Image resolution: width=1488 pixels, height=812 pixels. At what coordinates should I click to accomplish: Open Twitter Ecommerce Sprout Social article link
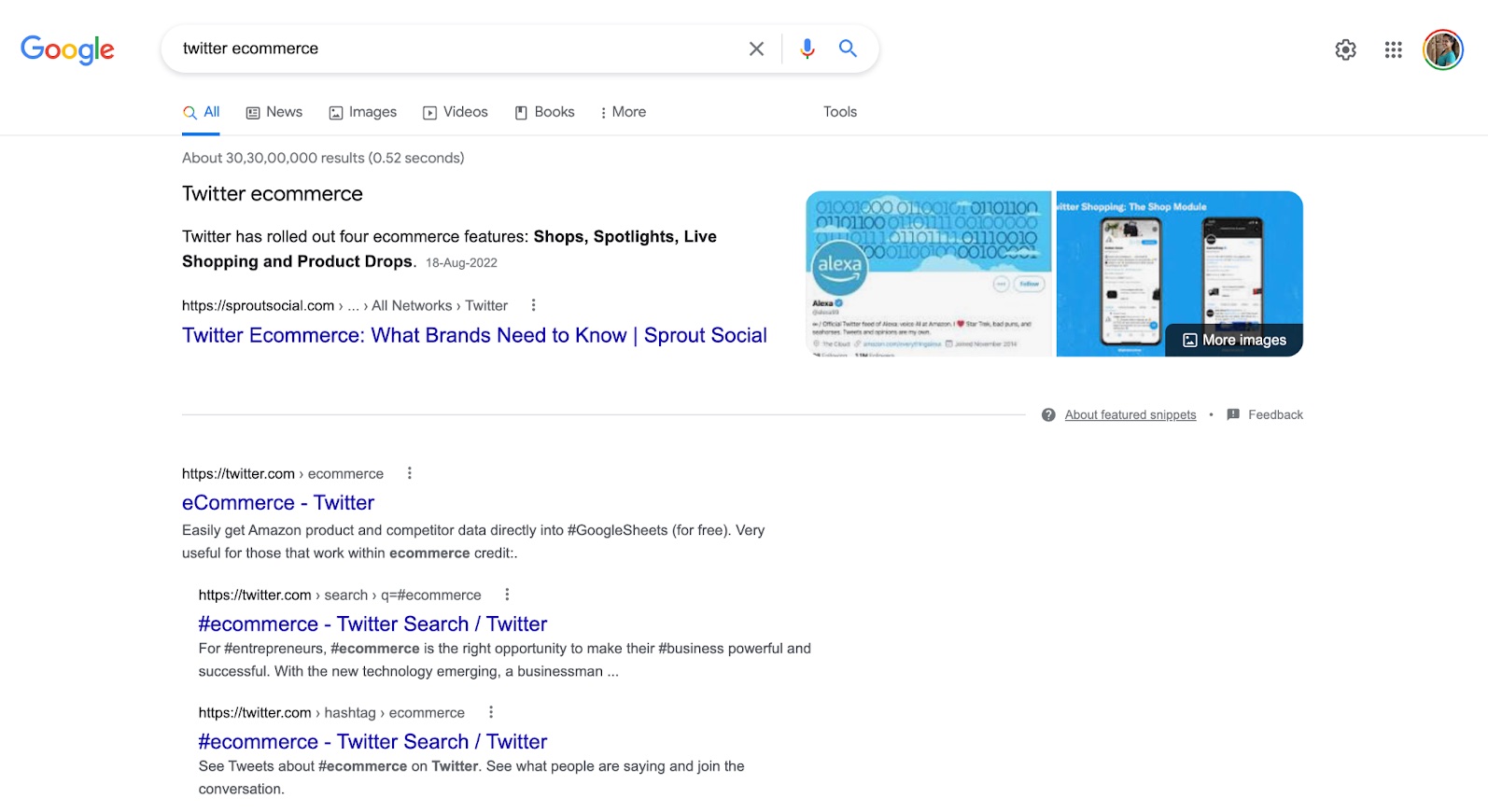coord(474,335)
